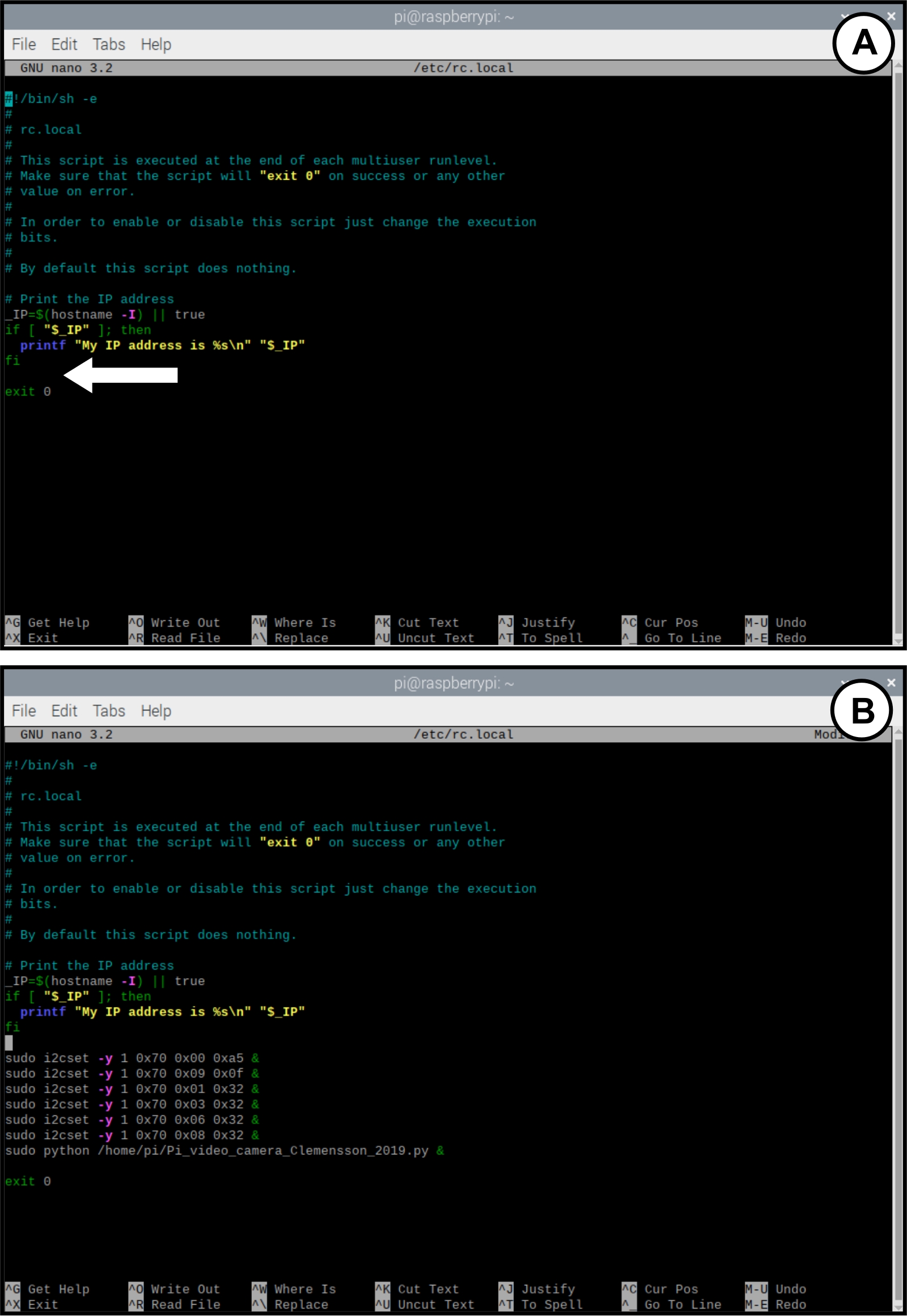Click the i2cset 0x08 0x32 line in bottom window
The height and width of the screenshot is (1316, 907).
(132, 1135)
